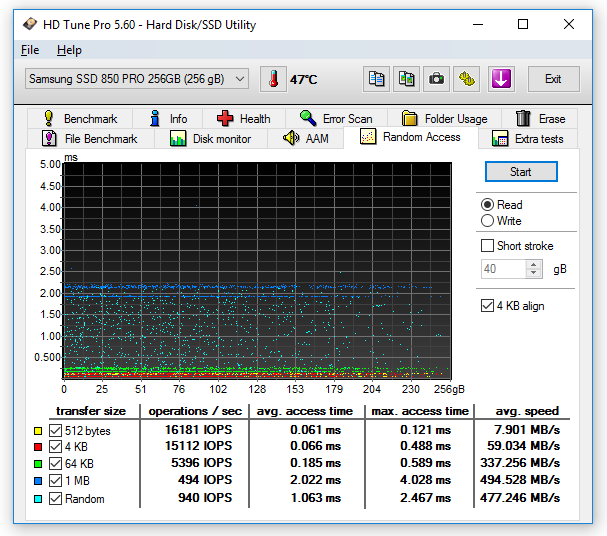The width and height of the screenshot is (607, 536).
Task: Click the Start button
Action: [521, 171]
